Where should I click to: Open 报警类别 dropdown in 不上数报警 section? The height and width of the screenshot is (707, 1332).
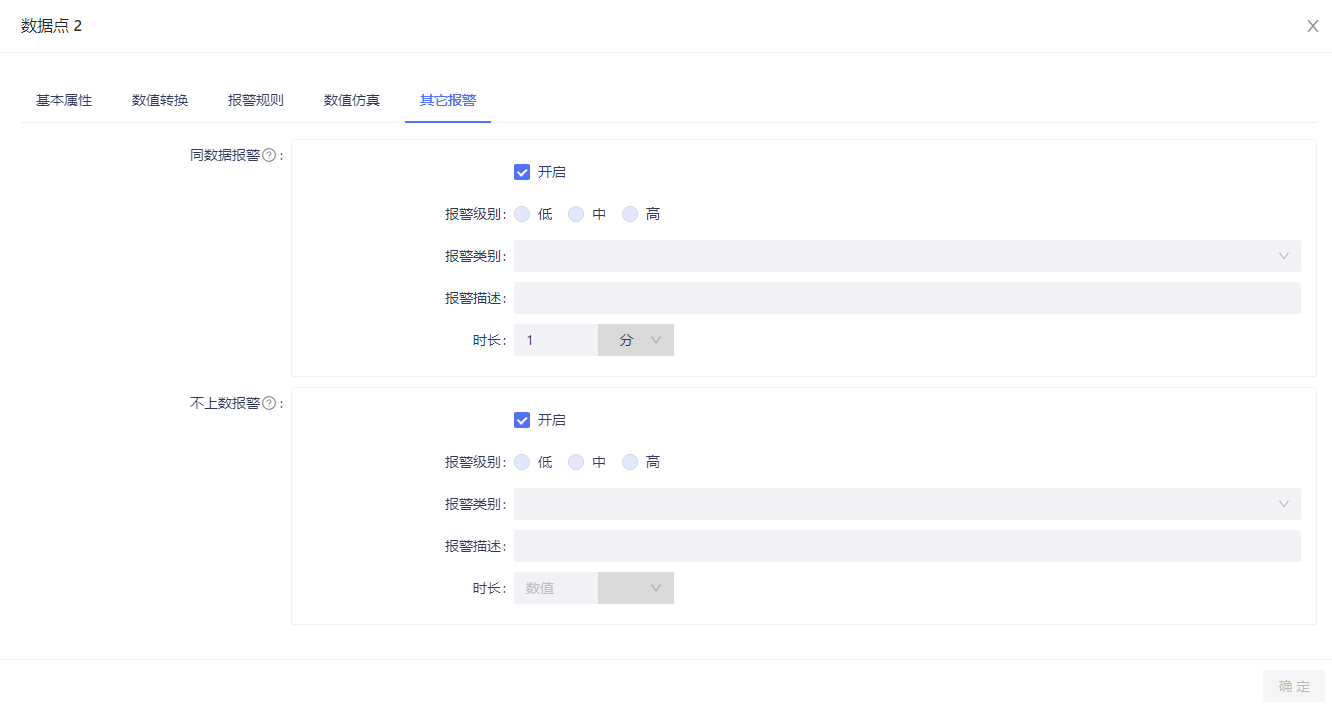tap(907, 504)
